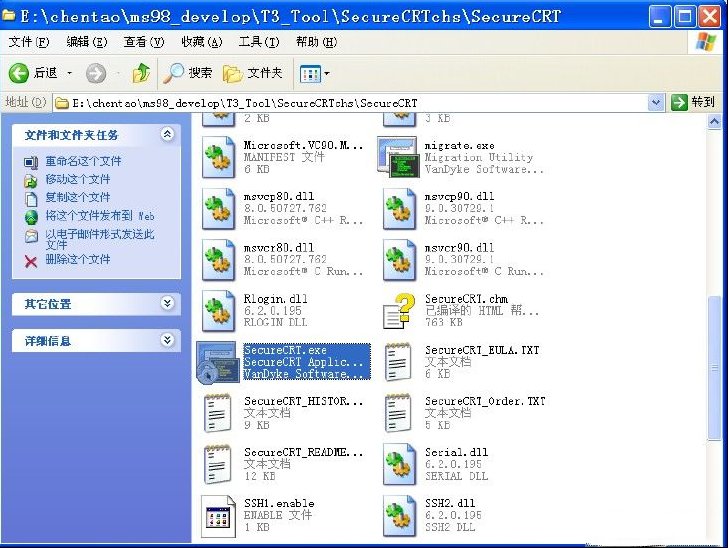Image resolution: width=728 pixels, height=548 pixels.
Task: Click the file name msvcr90.dll
Action: pyautogui.click(x=459, y=248)
